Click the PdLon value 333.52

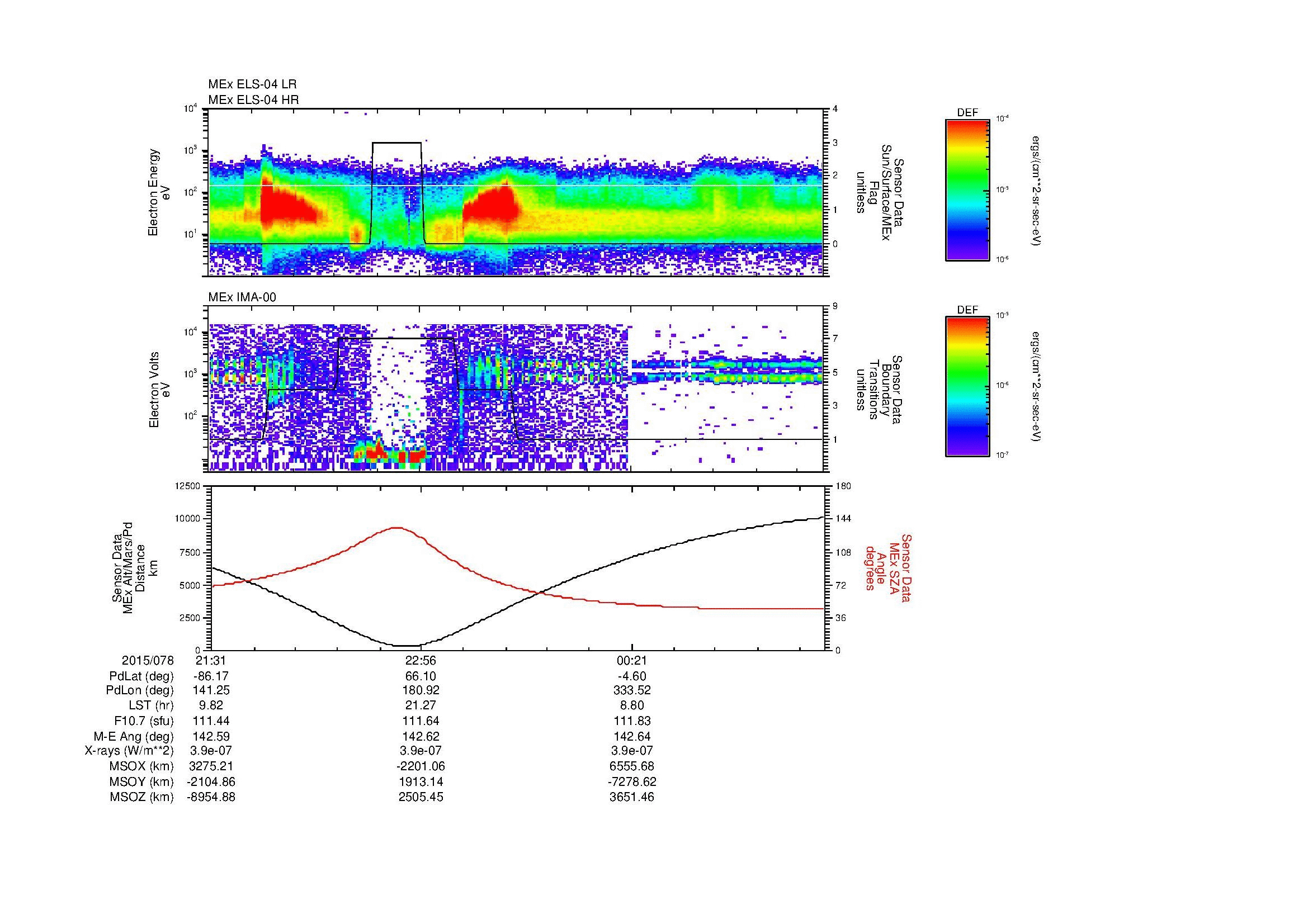[632, 690]
